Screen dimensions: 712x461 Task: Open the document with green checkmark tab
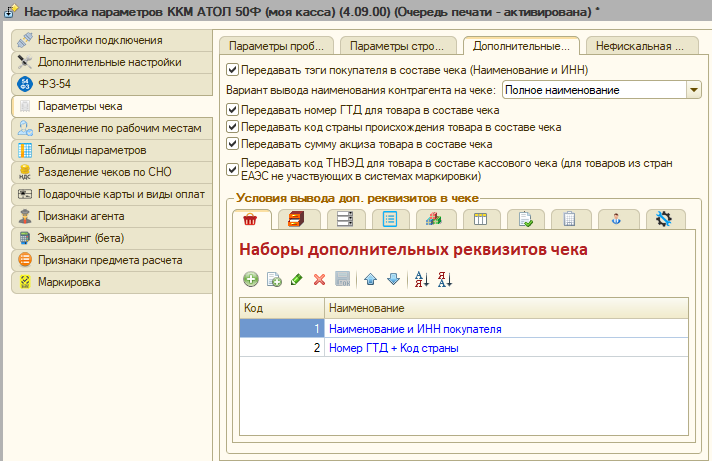(x=525, y=219)
